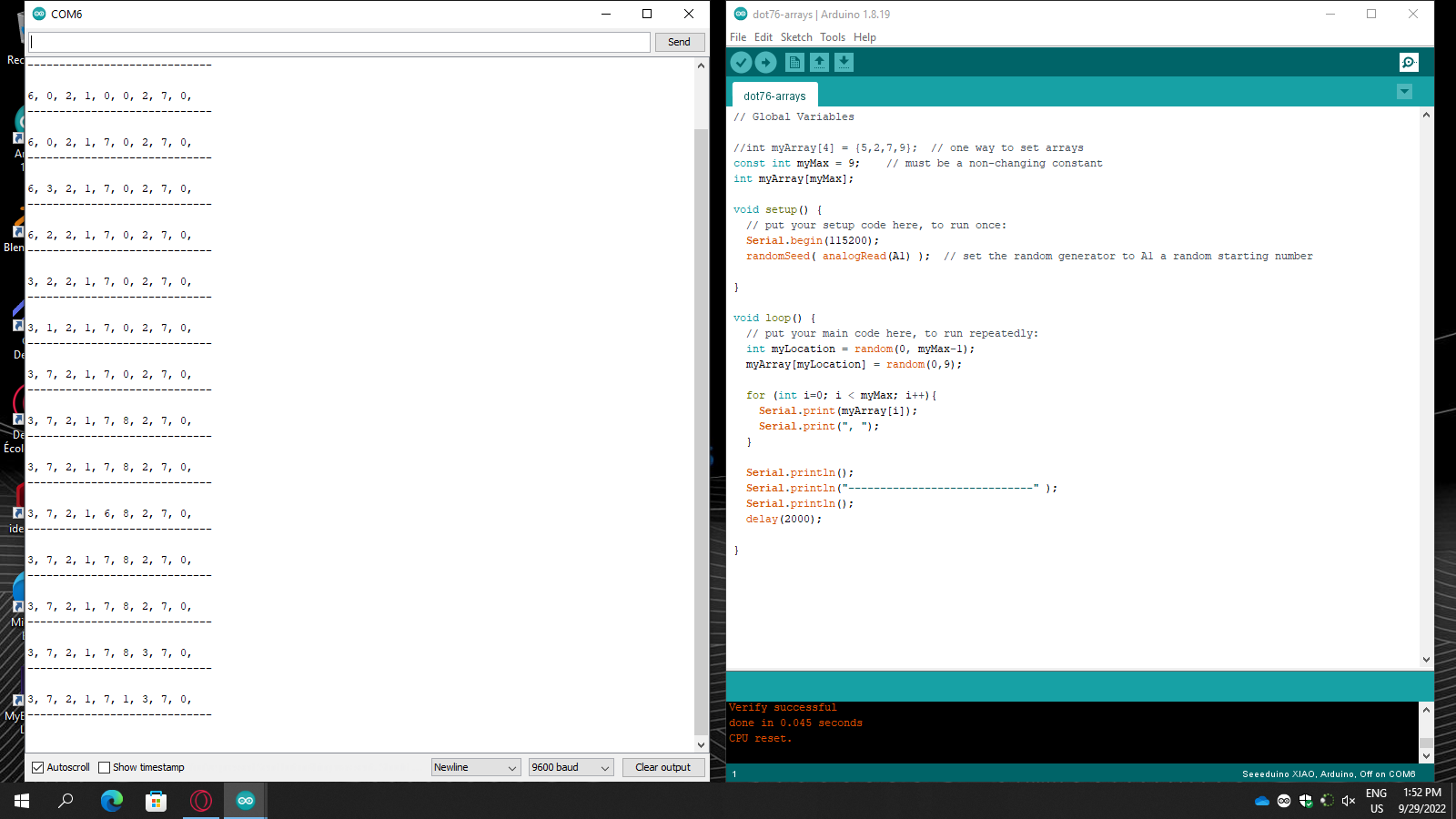Click the Arduino infinity tray icon

click(1284, 801)
